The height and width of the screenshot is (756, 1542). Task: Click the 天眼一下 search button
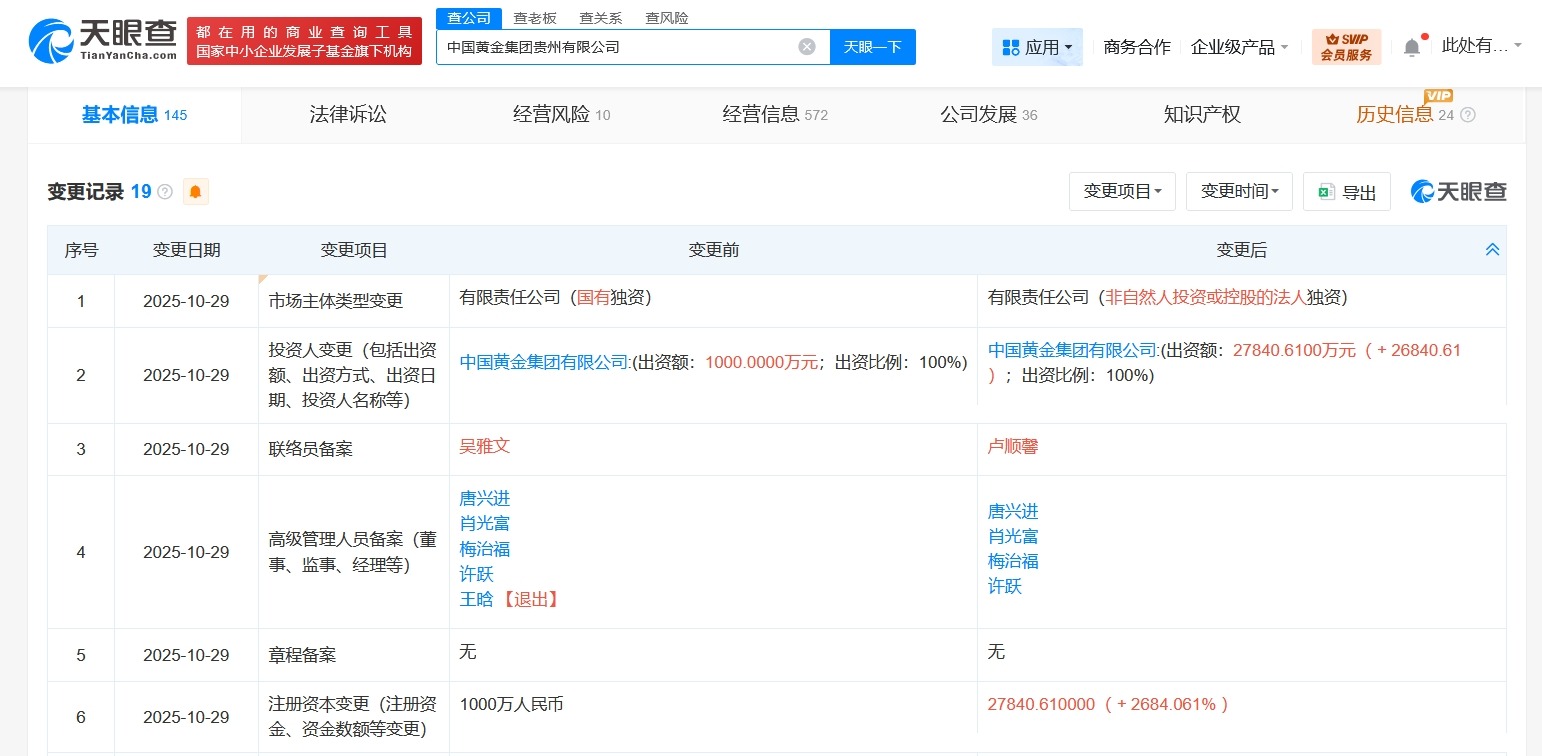point(872,46)
